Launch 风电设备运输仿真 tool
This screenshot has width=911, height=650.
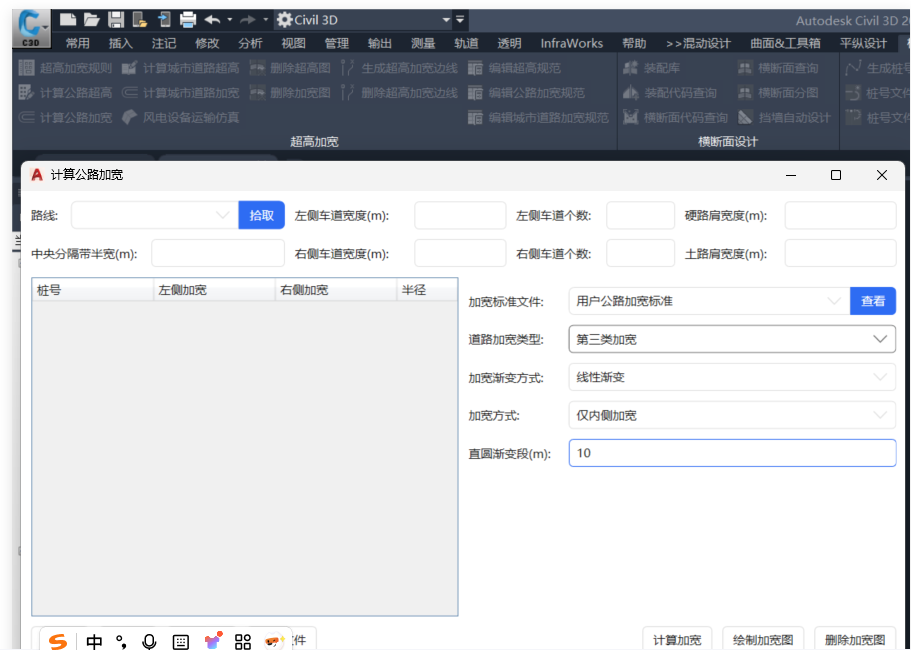click(181, 117)
